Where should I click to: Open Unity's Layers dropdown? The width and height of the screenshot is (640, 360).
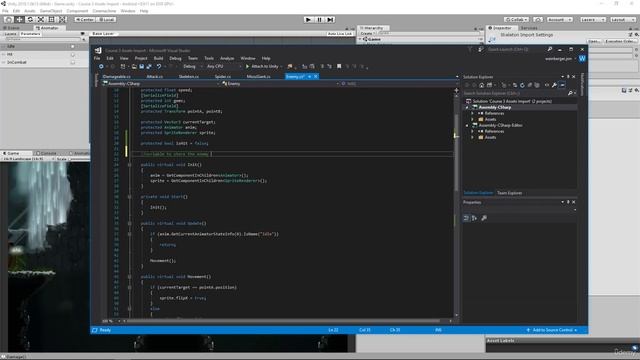(x=592, y=20)
